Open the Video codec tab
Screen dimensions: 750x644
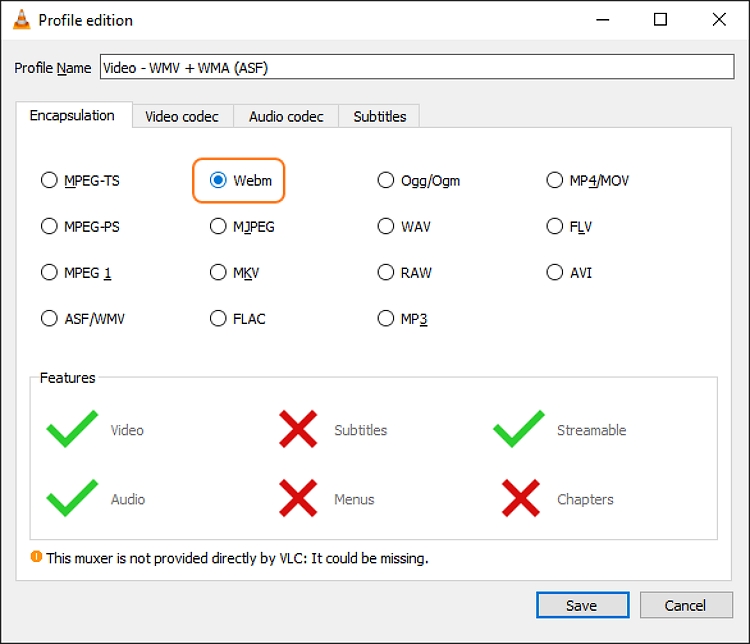click(x=182, y=117)
